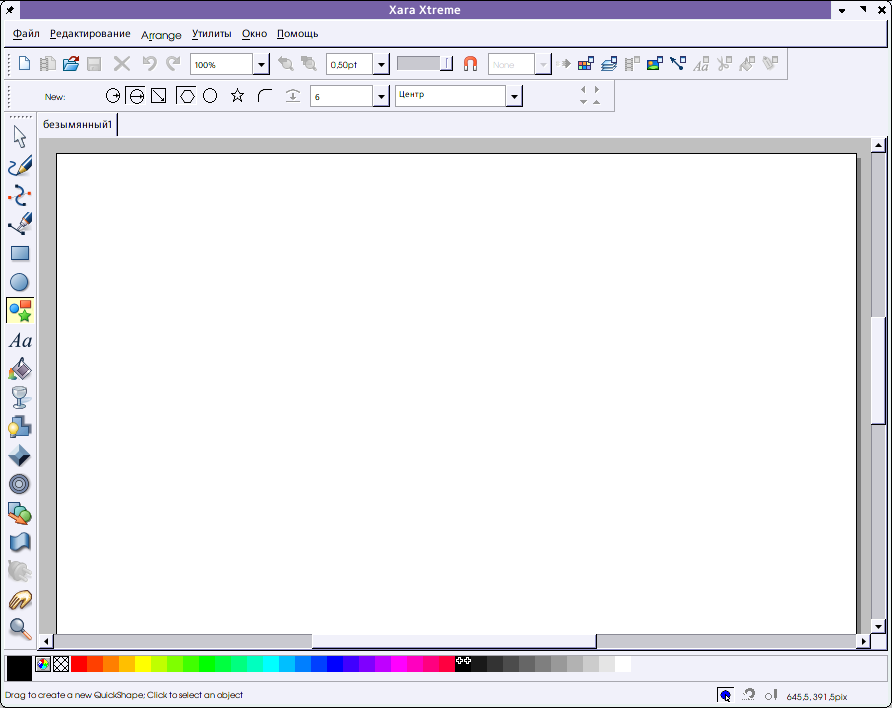Toggle the star shape button
This screenshot has width=892, height=708.
(x=237, y=96)
